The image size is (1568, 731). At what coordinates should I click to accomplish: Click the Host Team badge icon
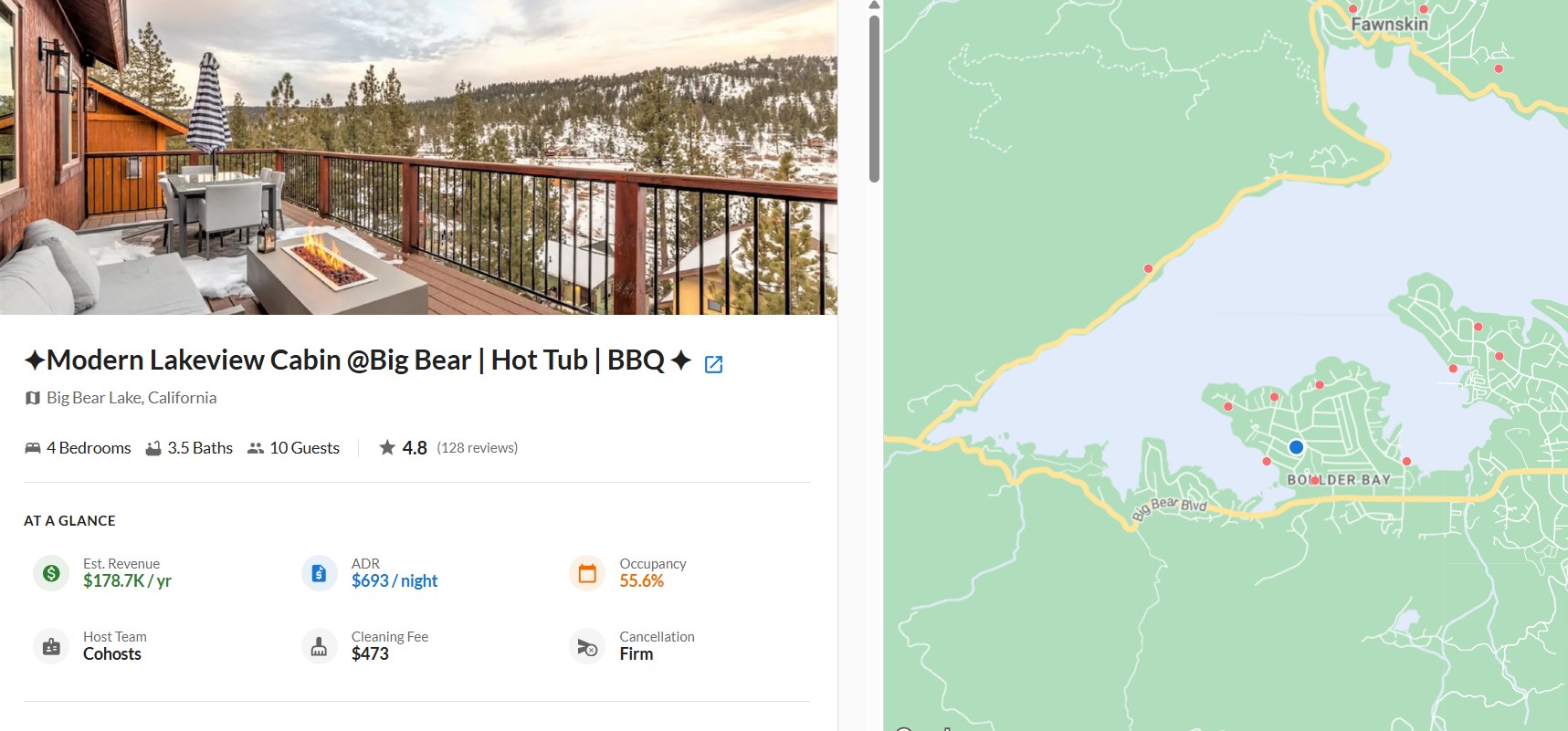tap(51, 646)
